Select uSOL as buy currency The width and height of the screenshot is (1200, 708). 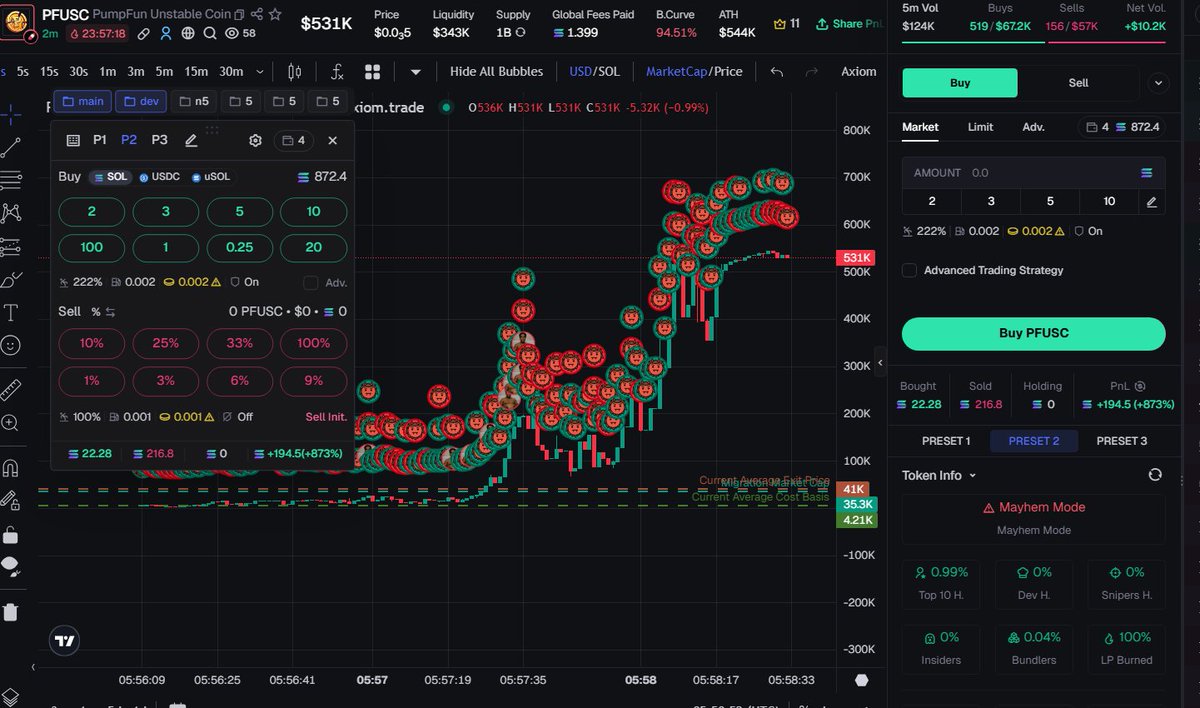pos(211,177)
